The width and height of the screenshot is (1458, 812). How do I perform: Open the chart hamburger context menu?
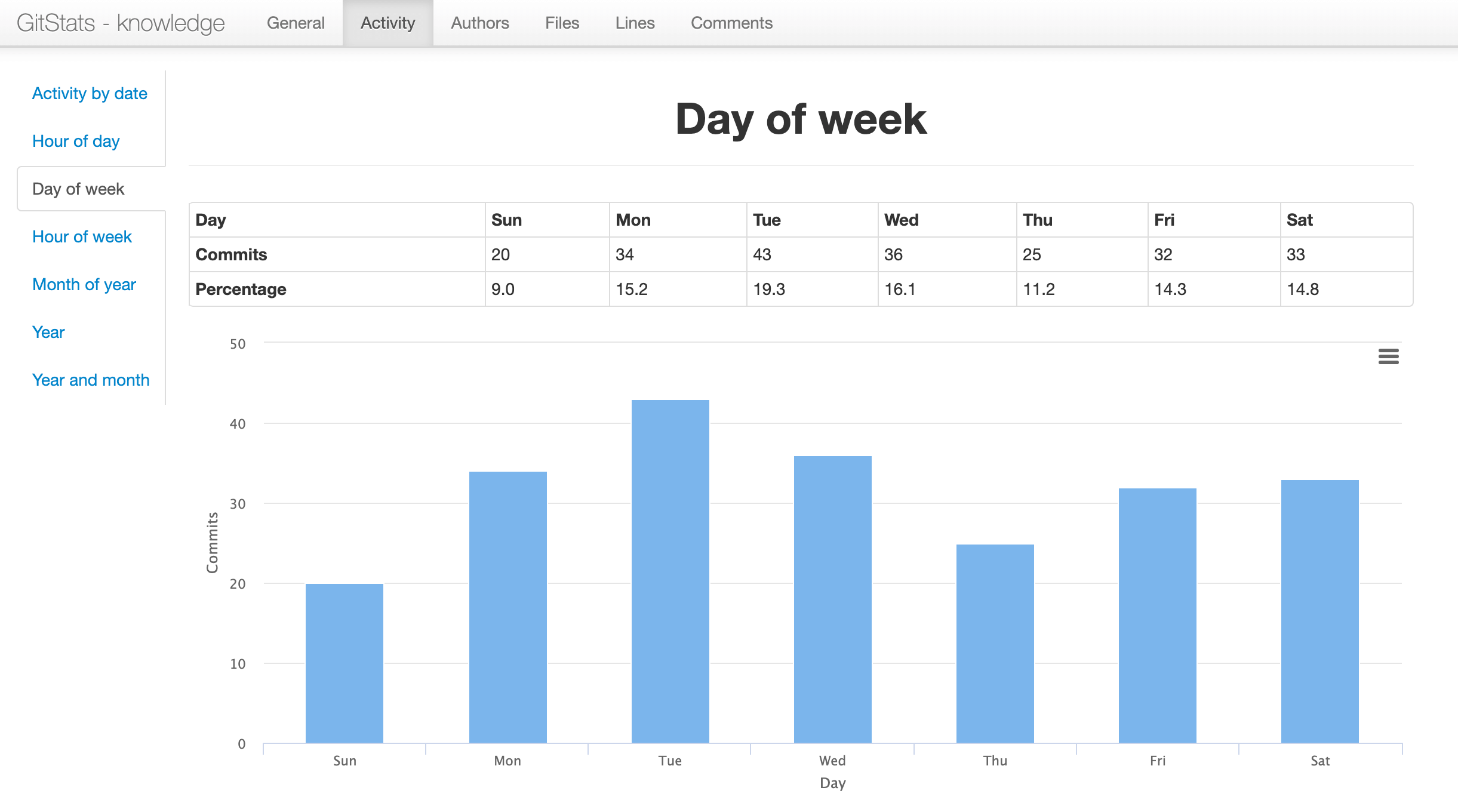click(1388, 356)
